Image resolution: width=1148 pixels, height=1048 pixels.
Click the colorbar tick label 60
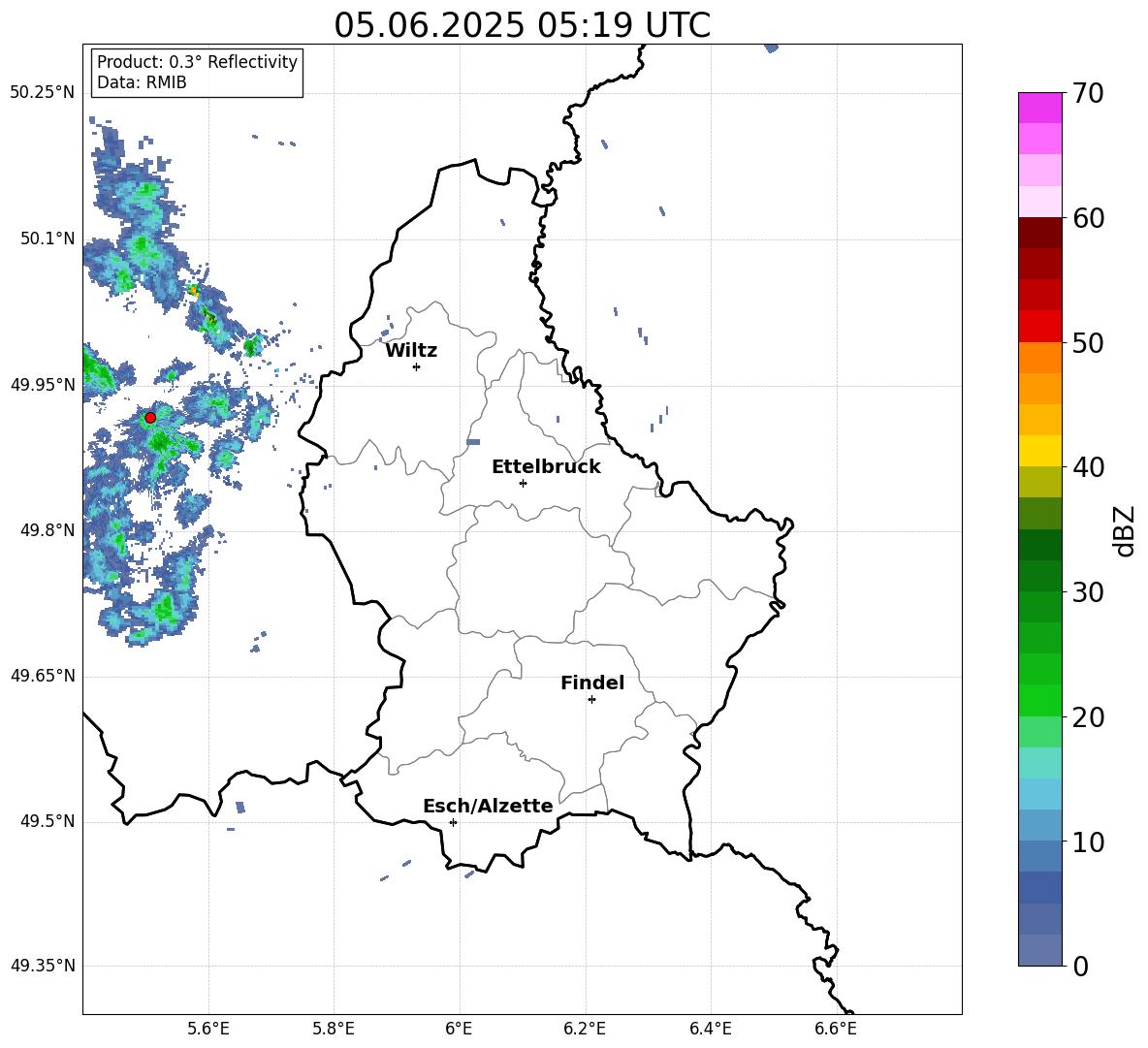pos(1087,218)
